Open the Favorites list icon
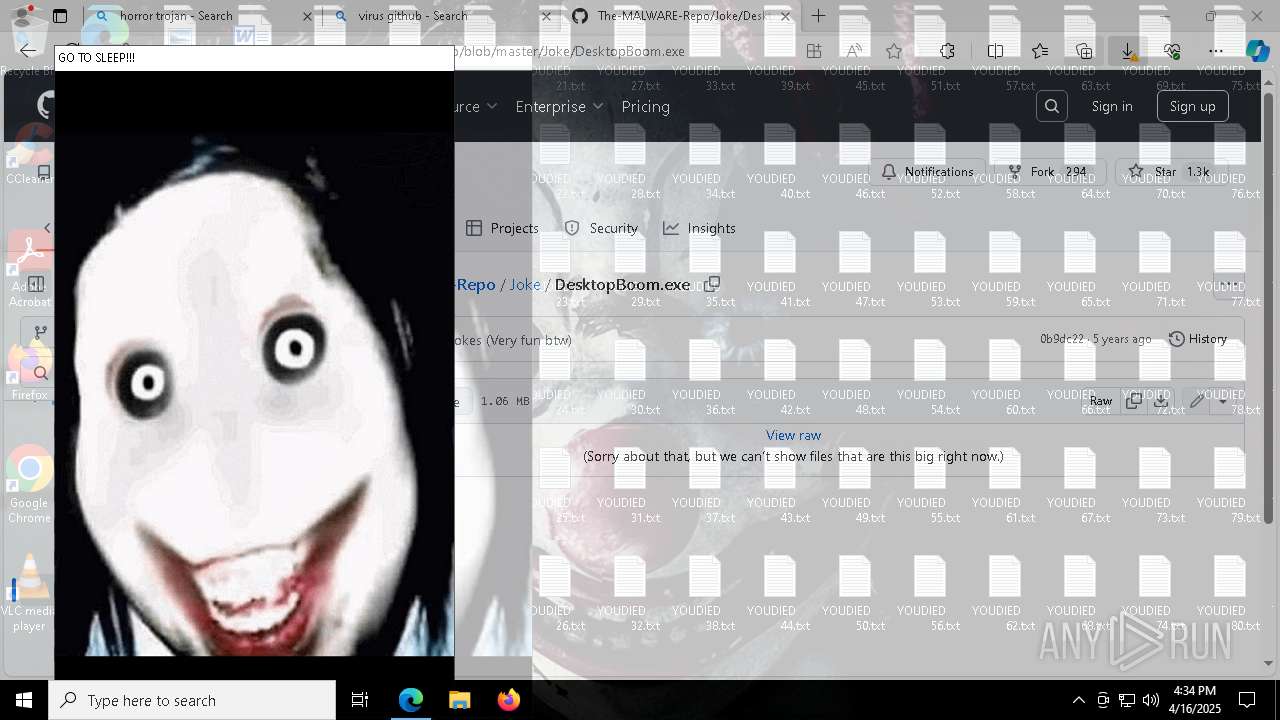 (1040, 51)
